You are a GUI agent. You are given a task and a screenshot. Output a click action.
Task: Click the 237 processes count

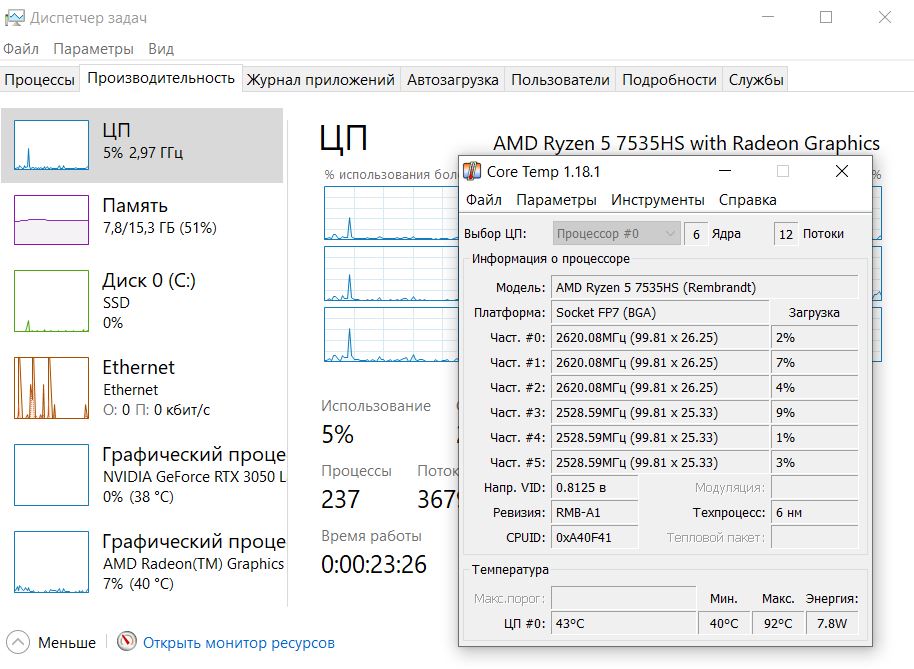click(340, 499)
